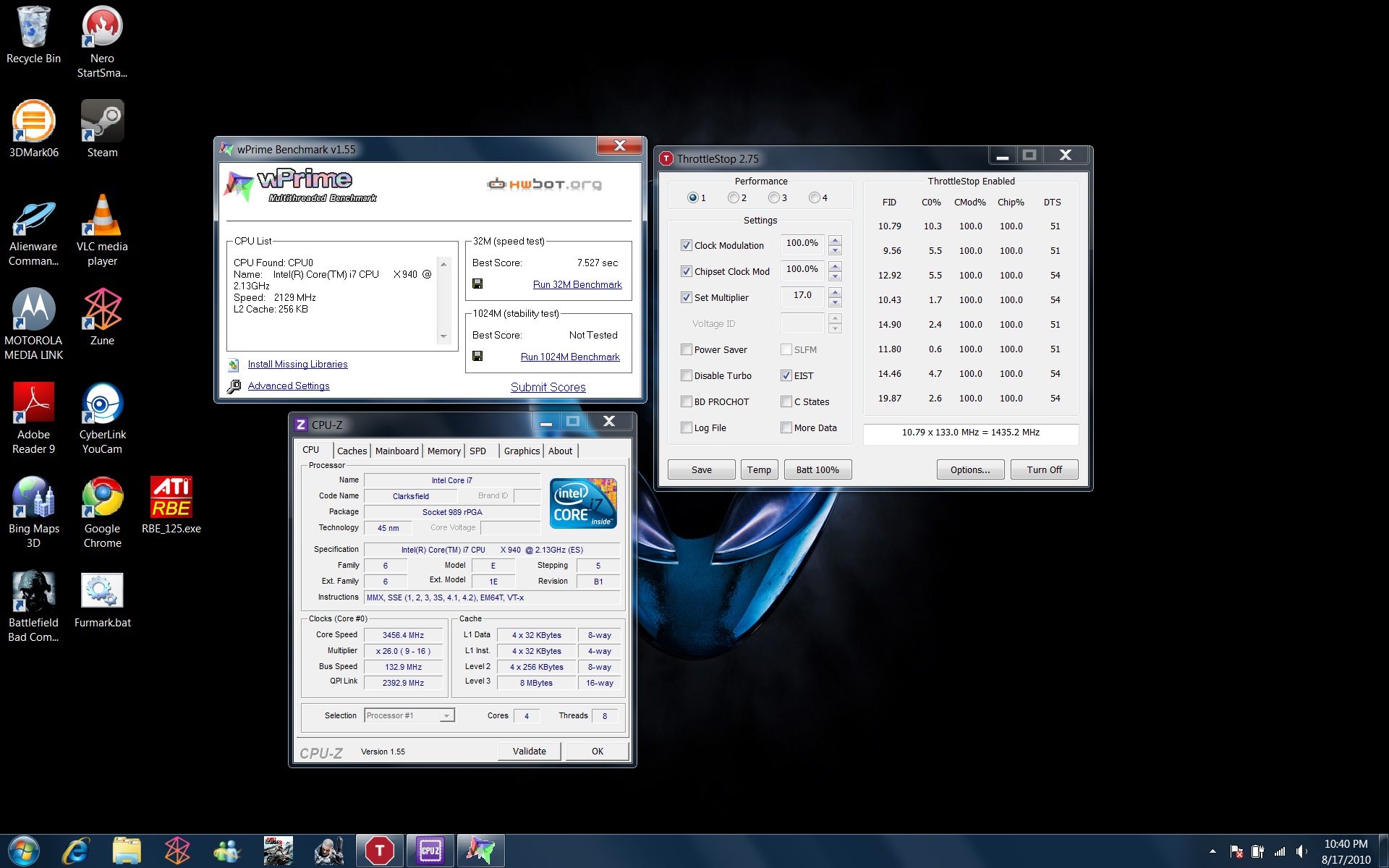
Task: Uncheck Clock Modulation in ThrottleStop
Action: click(687, 245)
